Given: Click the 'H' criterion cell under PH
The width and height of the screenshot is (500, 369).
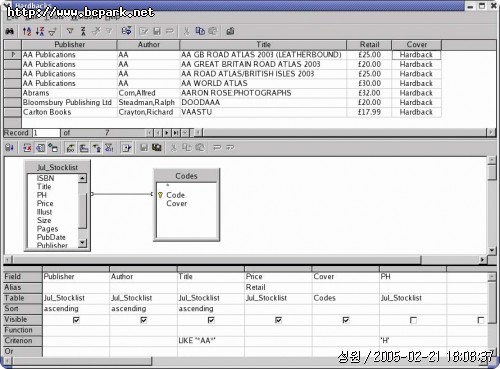Looking at the screenshot, I should click(413, 341).
